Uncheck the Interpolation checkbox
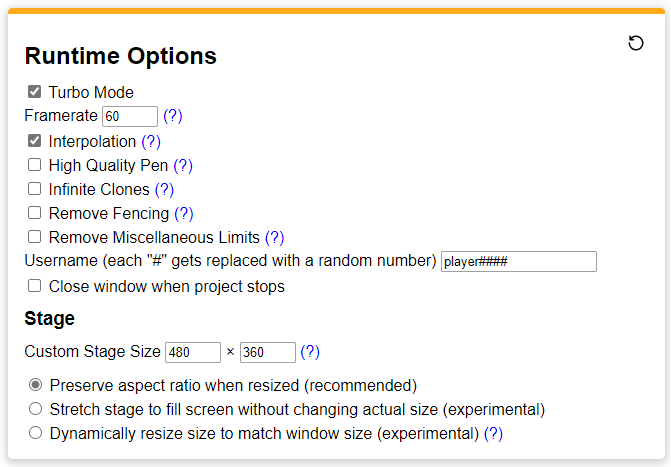 coord(35,141)
